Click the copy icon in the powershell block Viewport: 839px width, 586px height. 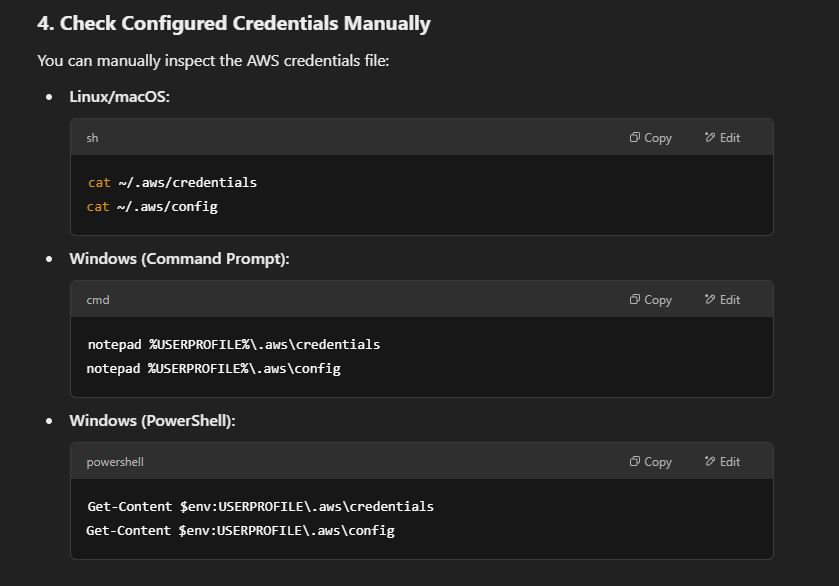click(x=635, y=462)
